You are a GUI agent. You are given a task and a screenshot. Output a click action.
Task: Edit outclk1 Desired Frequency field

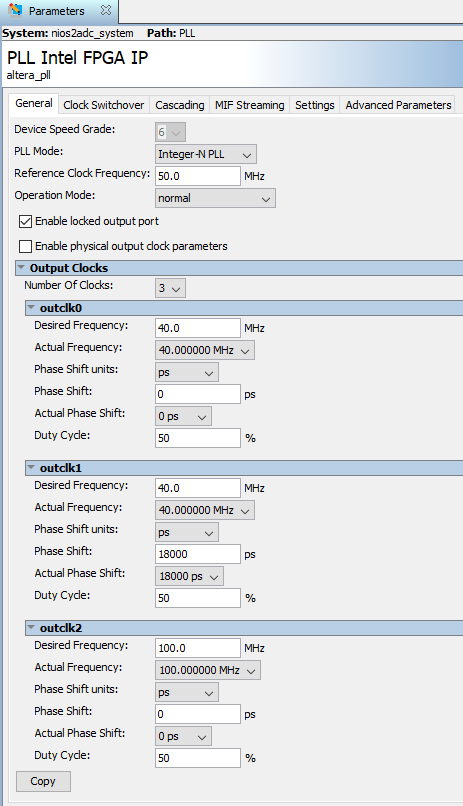point(198,488)
